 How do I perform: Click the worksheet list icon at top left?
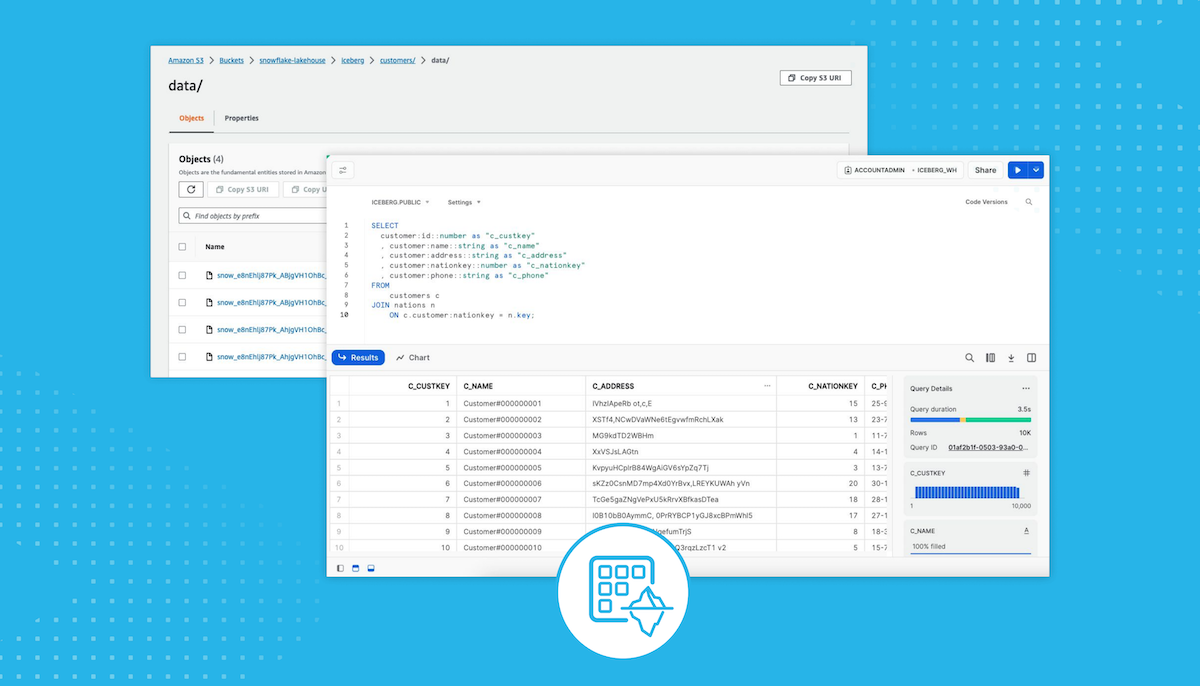(342, 170)
